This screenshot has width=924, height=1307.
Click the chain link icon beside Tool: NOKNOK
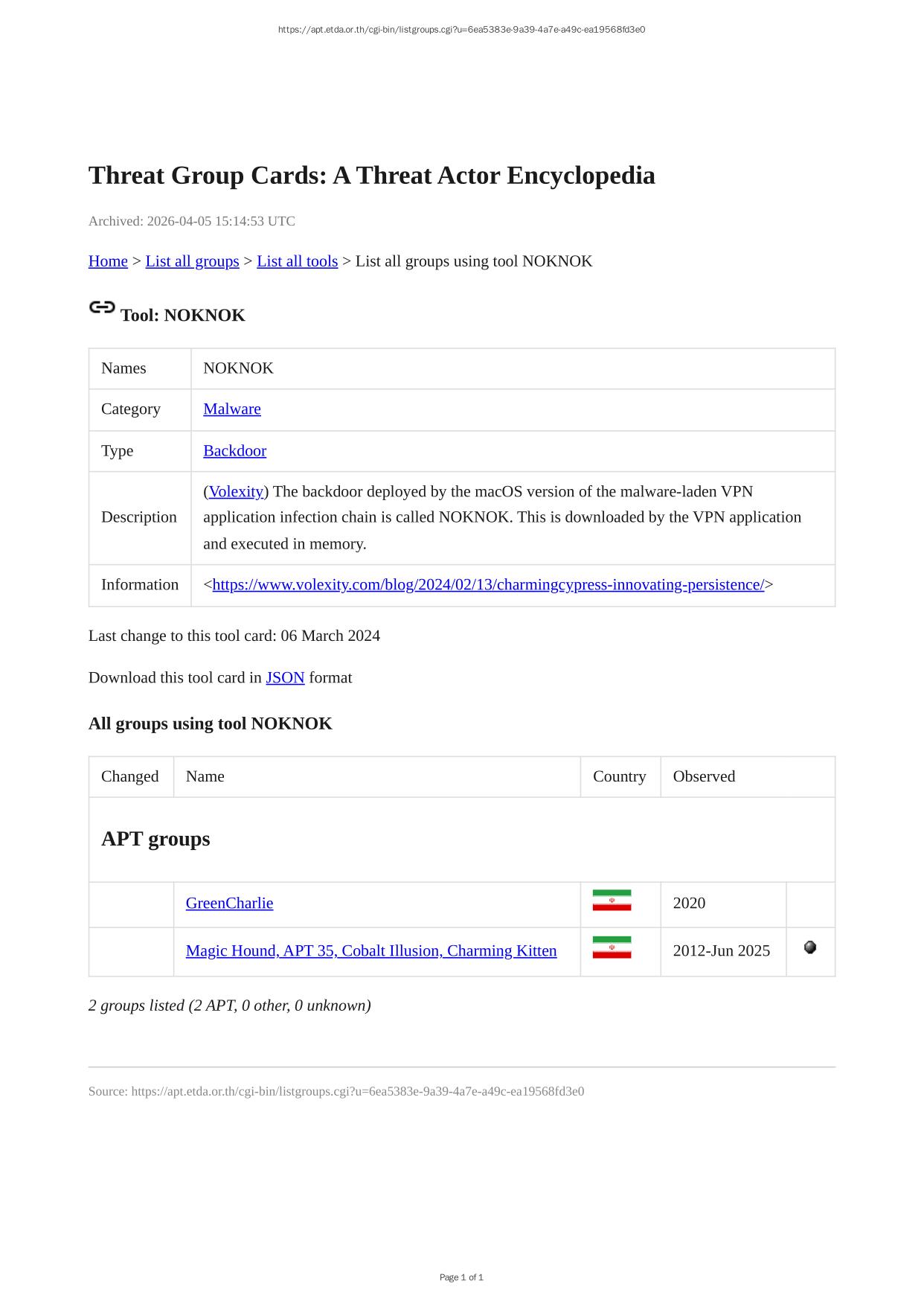(102, 307)
